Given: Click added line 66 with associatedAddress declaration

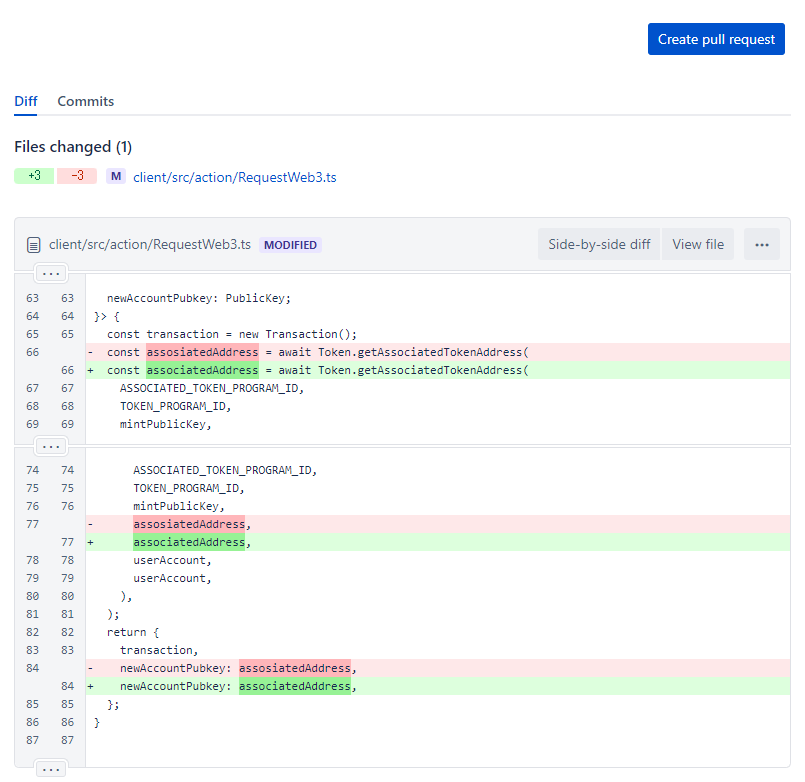Looking at the screenshot, I should pyautogui.click(x=438, y=370).
